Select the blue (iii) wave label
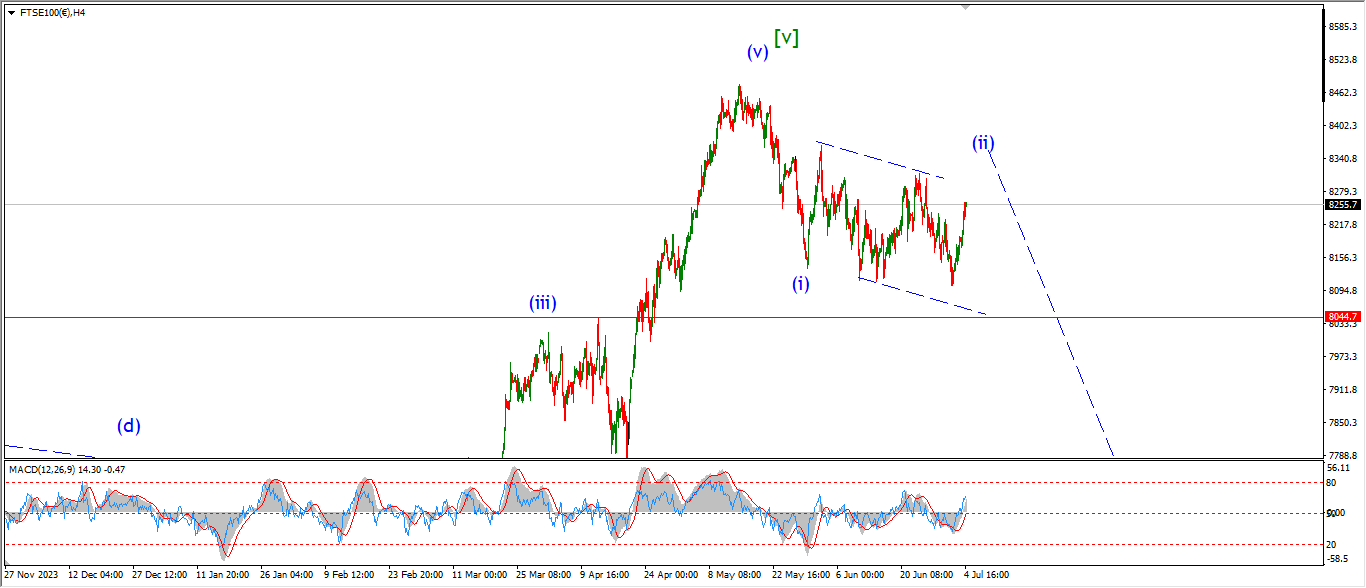 (543, 303)
